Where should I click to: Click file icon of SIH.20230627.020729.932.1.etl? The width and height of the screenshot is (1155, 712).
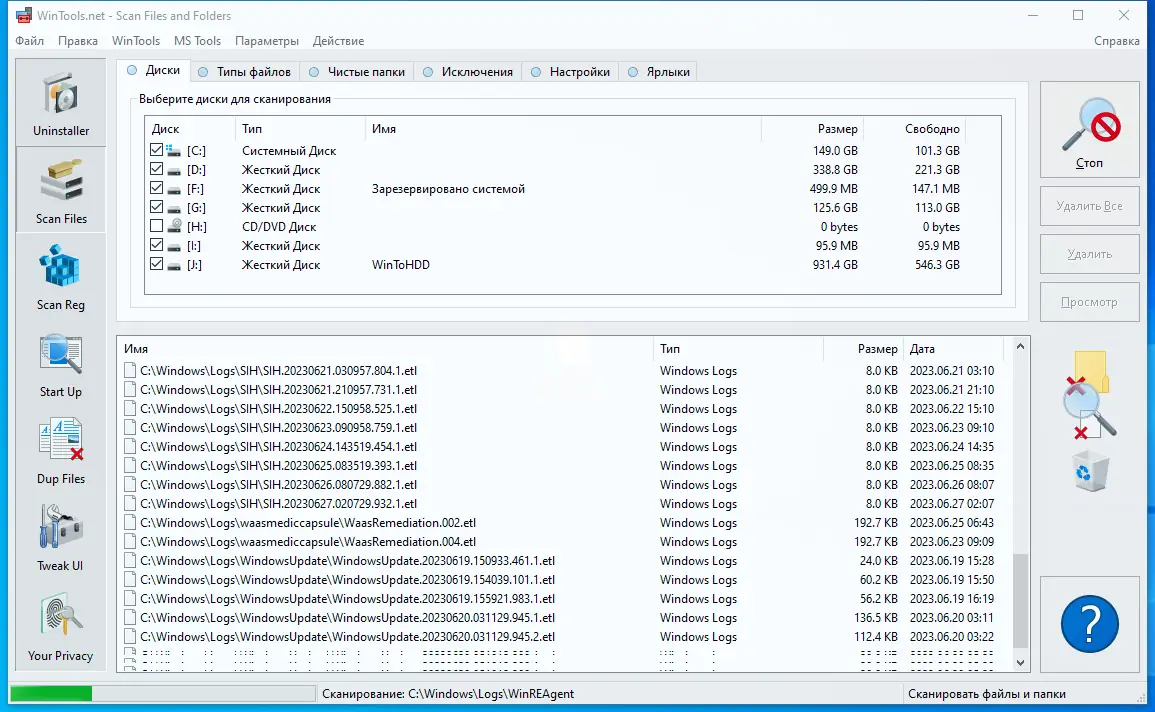pos(130,504)
